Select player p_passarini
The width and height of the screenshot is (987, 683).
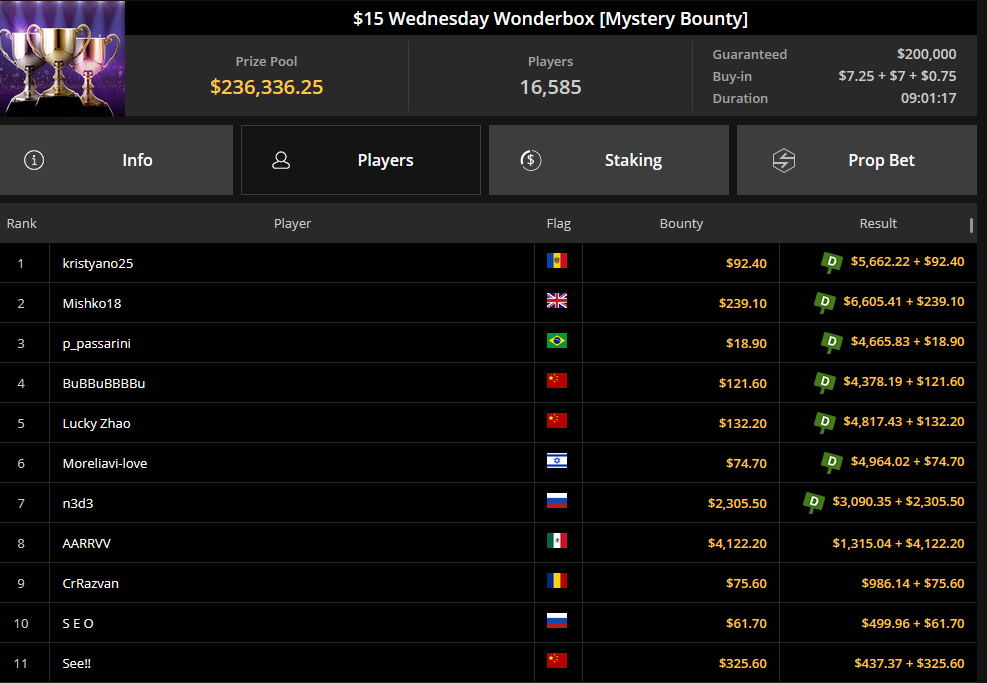97,344
